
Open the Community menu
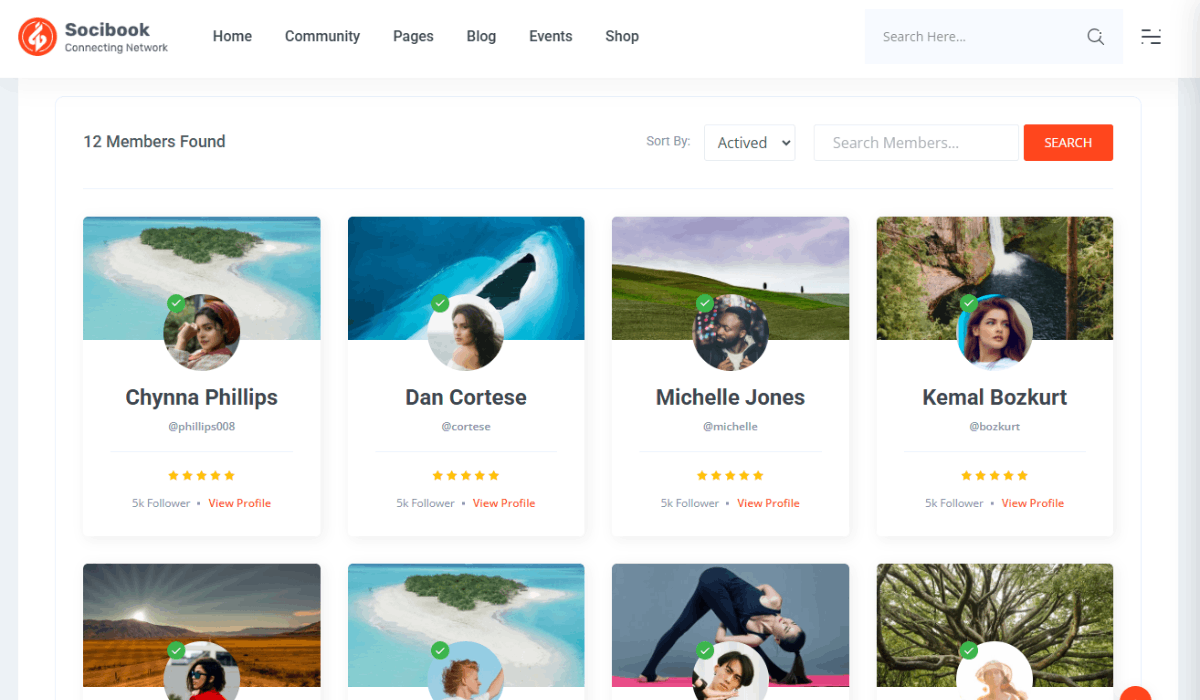pos(322,36)
